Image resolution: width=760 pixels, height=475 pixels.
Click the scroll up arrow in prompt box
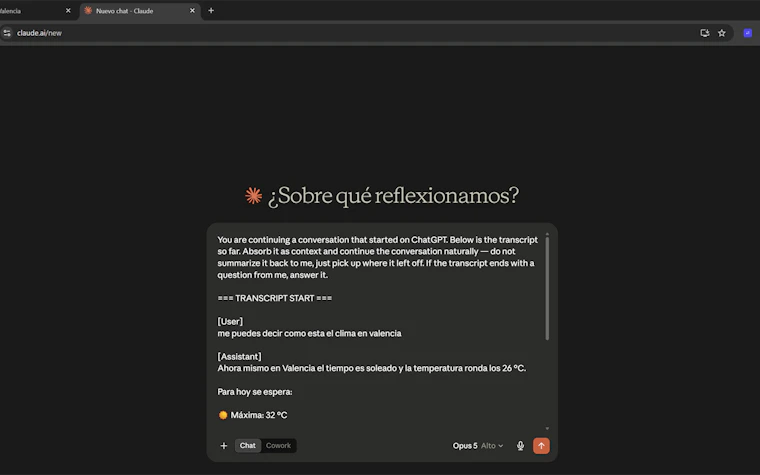[x=547, y=235]
